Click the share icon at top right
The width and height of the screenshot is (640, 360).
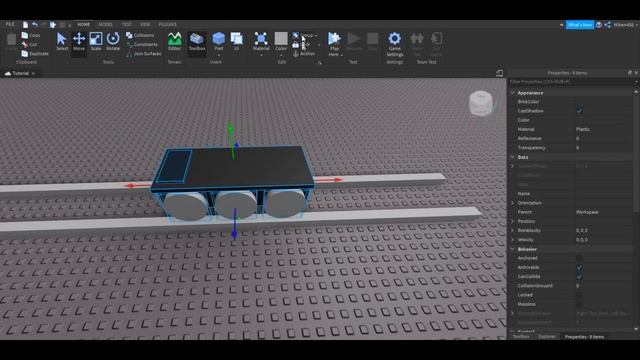click(x=607, y=25)
